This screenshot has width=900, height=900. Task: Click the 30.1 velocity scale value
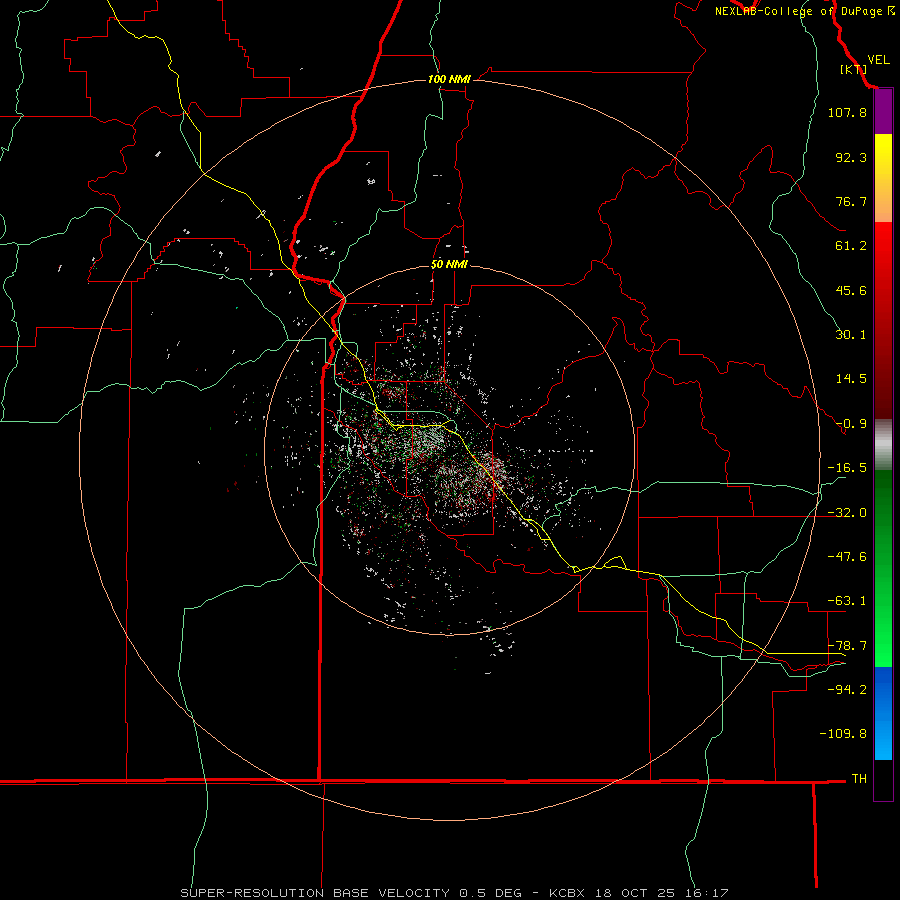point(851,335)
